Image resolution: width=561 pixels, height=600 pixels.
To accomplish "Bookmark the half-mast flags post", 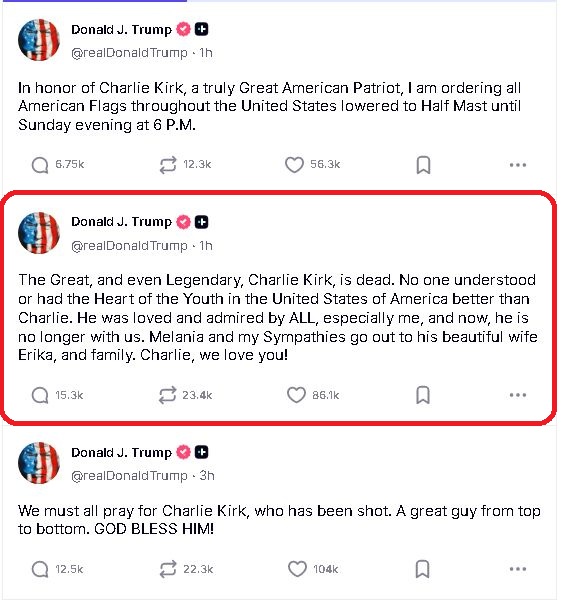I will (423, 165).
